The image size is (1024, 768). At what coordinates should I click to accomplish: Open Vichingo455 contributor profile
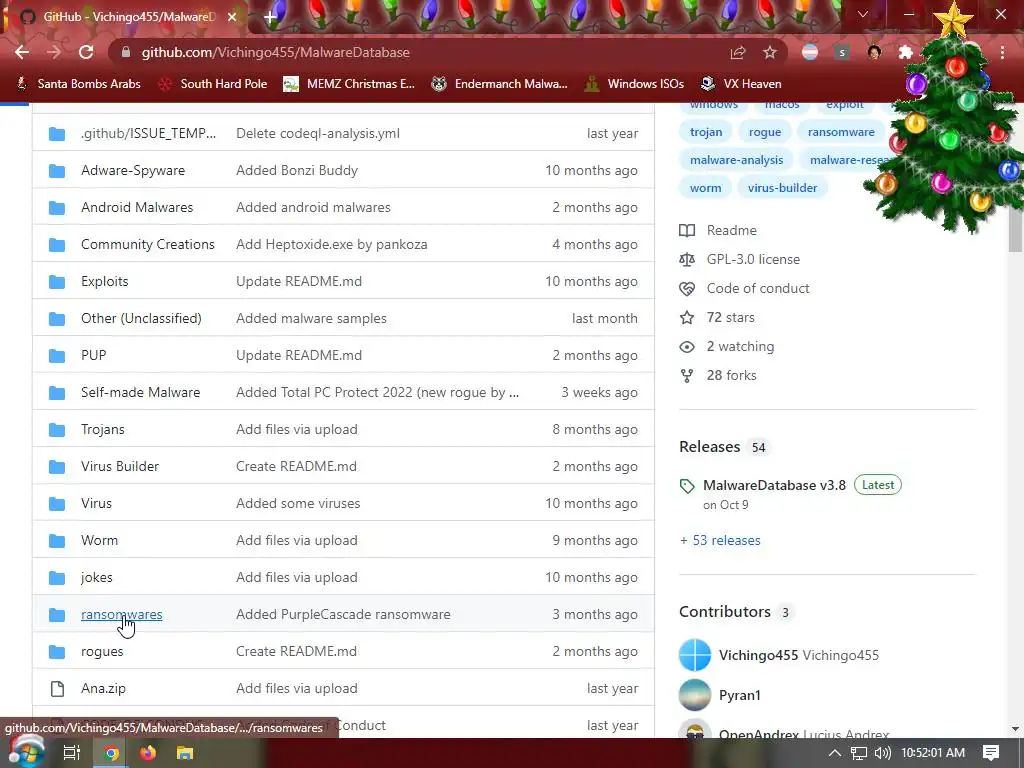point(758,655)
